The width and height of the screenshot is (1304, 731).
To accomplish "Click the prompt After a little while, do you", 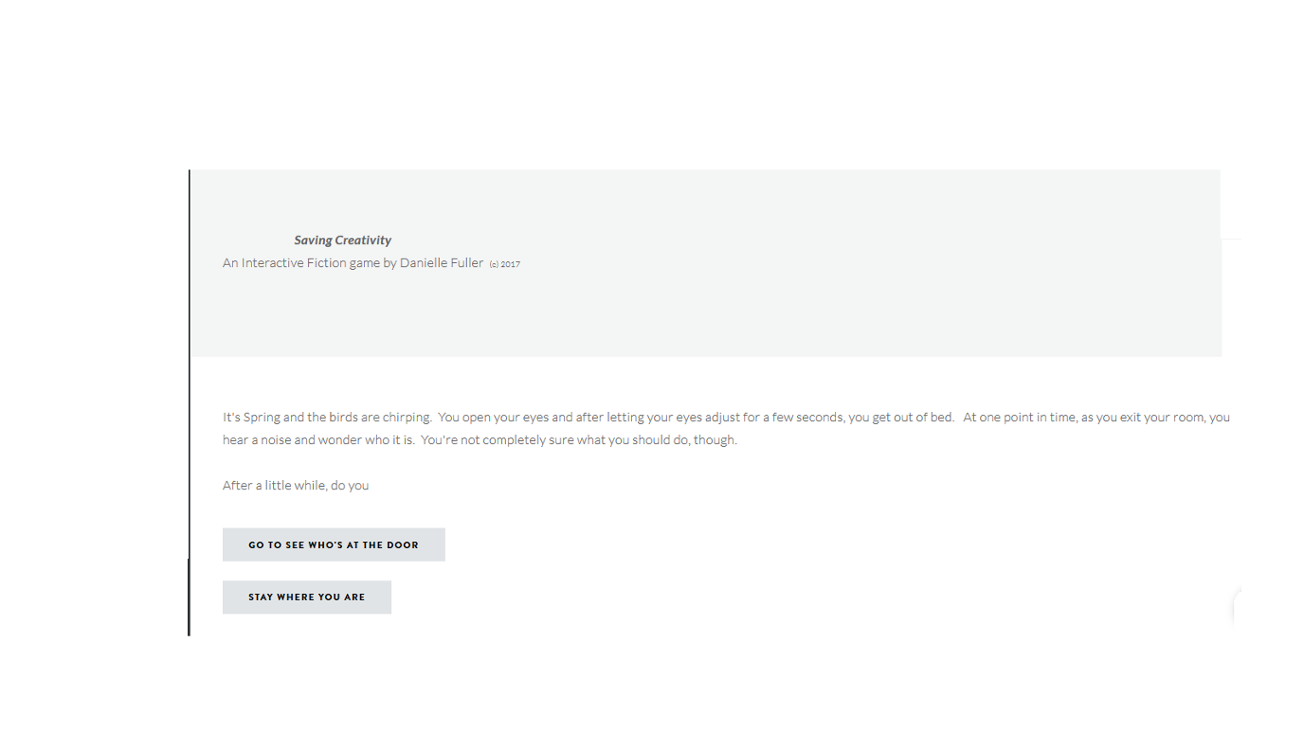I will (295, 486).
